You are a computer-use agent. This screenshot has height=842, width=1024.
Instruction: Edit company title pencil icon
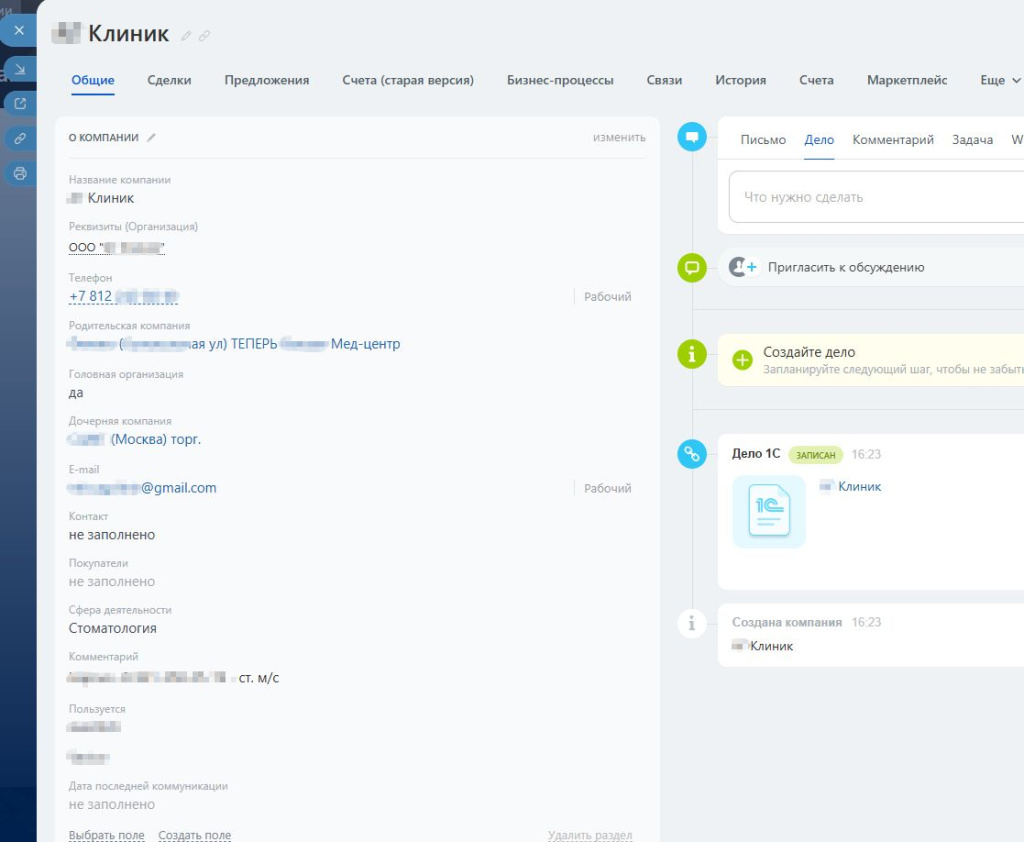(186, 36)
